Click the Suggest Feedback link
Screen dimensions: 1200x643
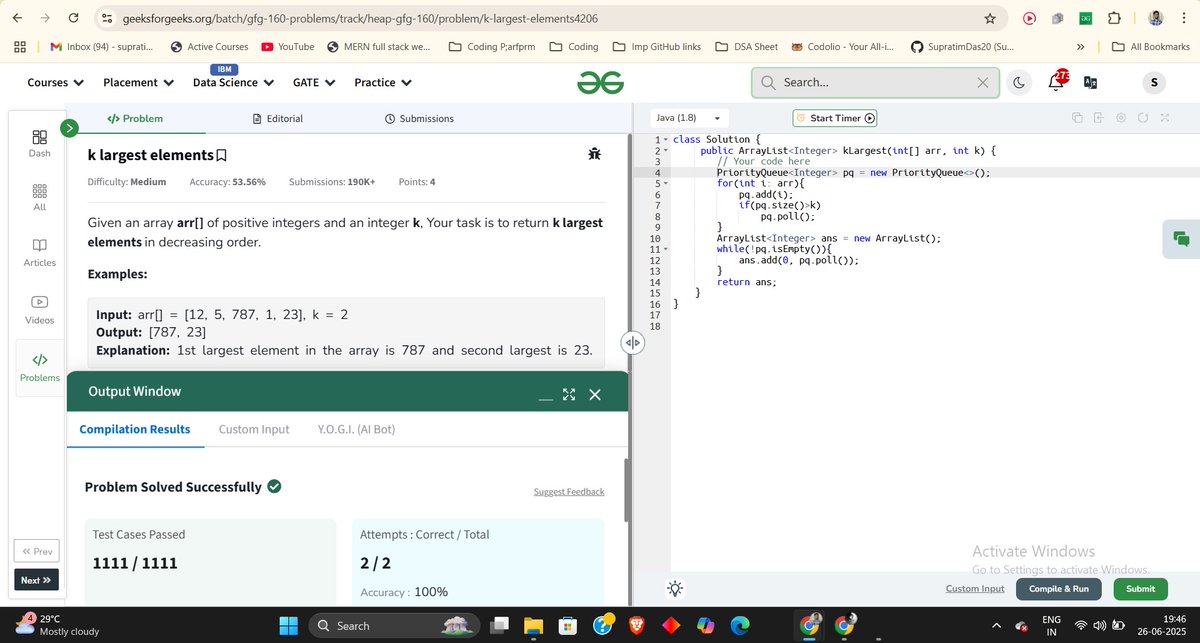click(x=569, y=492)
